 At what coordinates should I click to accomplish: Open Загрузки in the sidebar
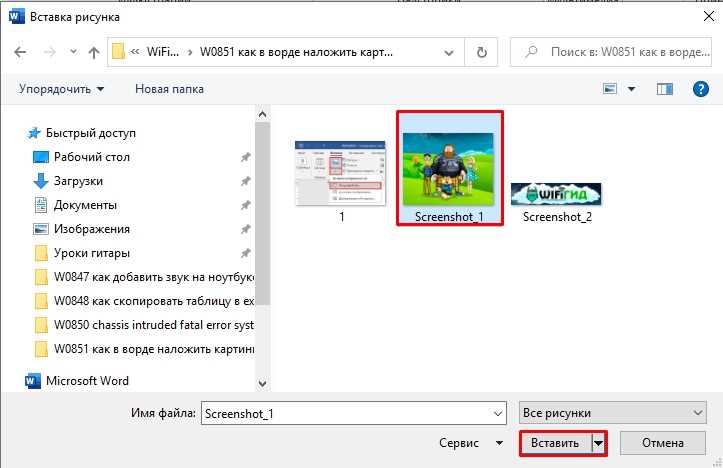tap(68, 181)
